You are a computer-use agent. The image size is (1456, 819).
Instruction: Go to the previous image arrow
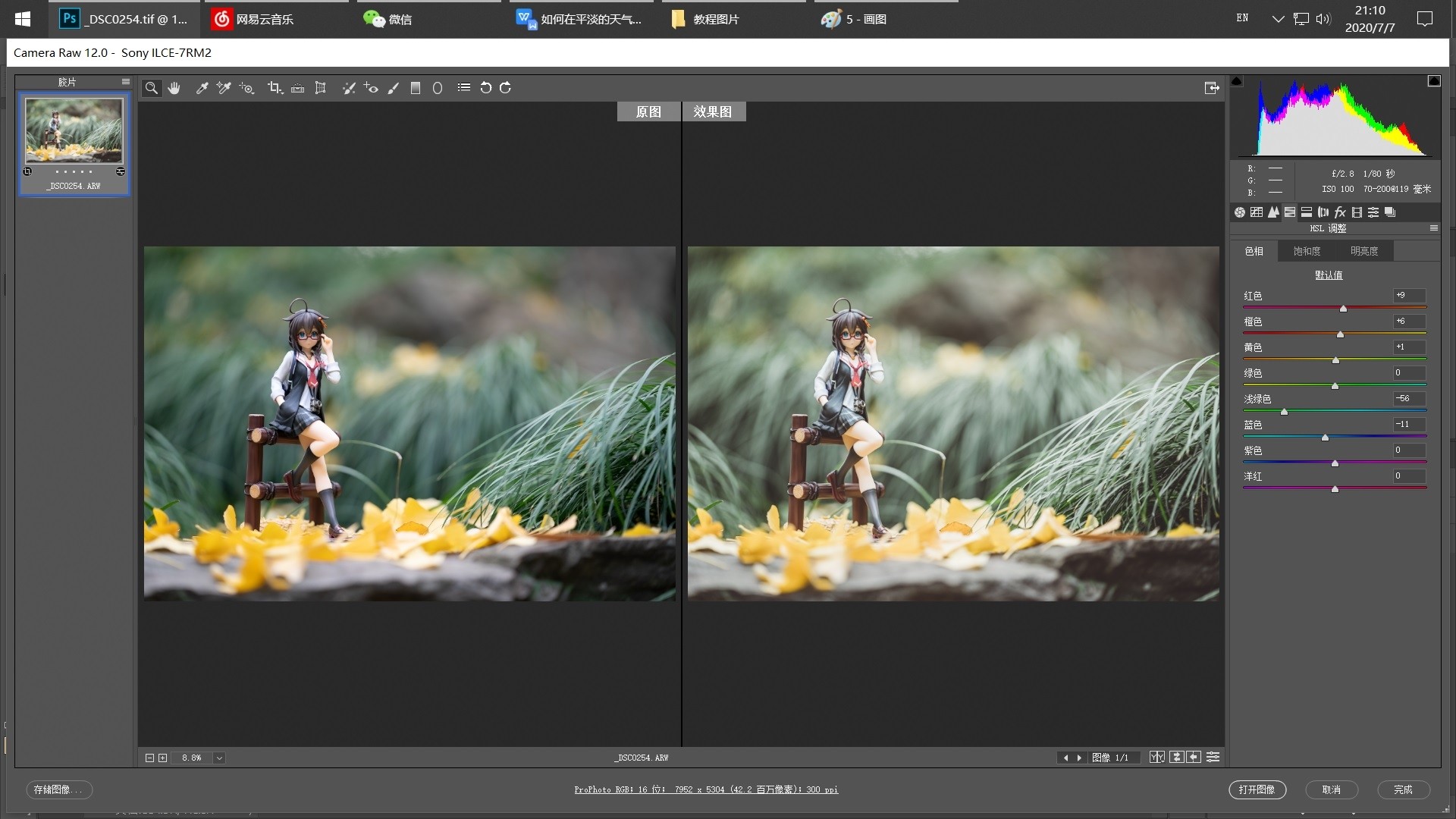1065,758
